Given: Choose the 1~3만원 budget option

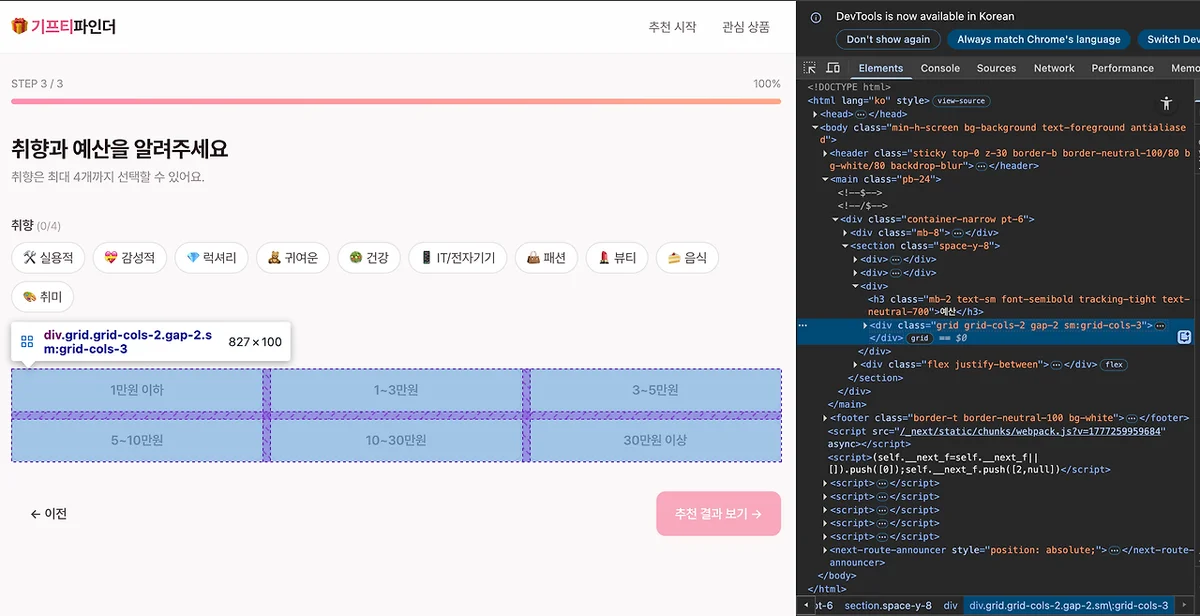Looking at the screenshot, I should pyautogui.click(x=396, y=391).
